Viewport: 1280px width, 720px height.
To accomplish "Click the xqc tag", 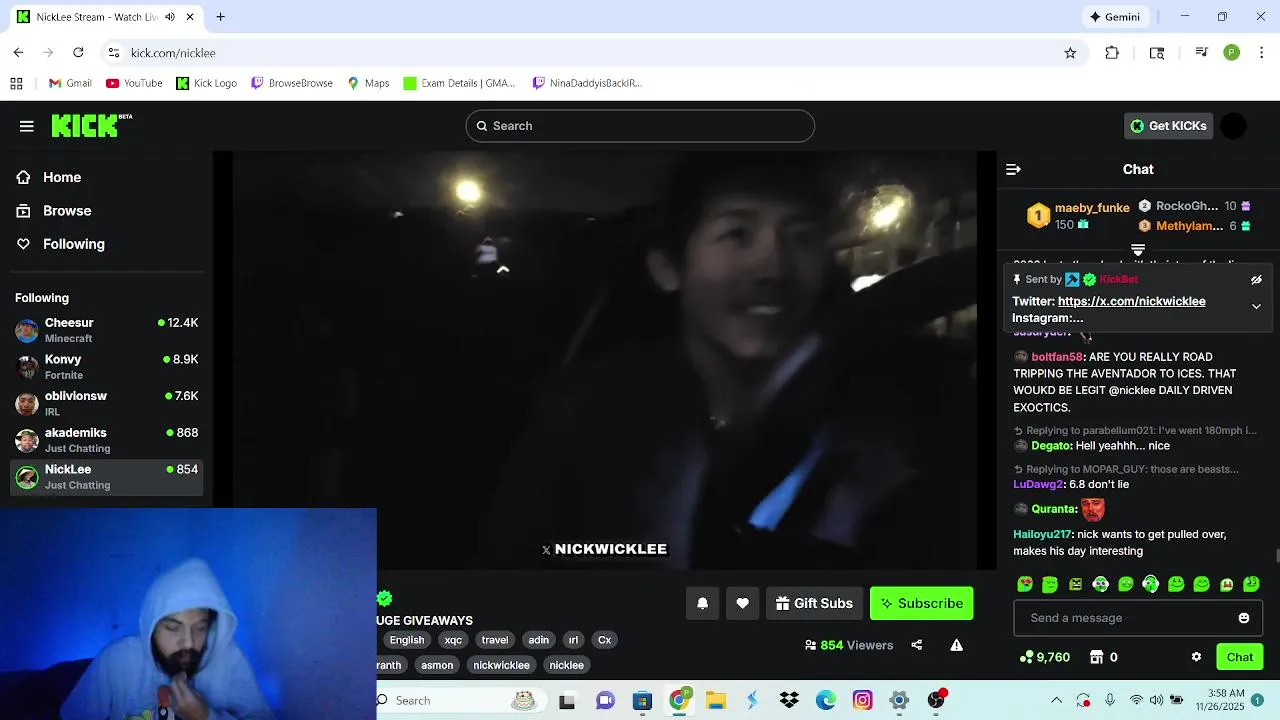I will coord(453,640).
